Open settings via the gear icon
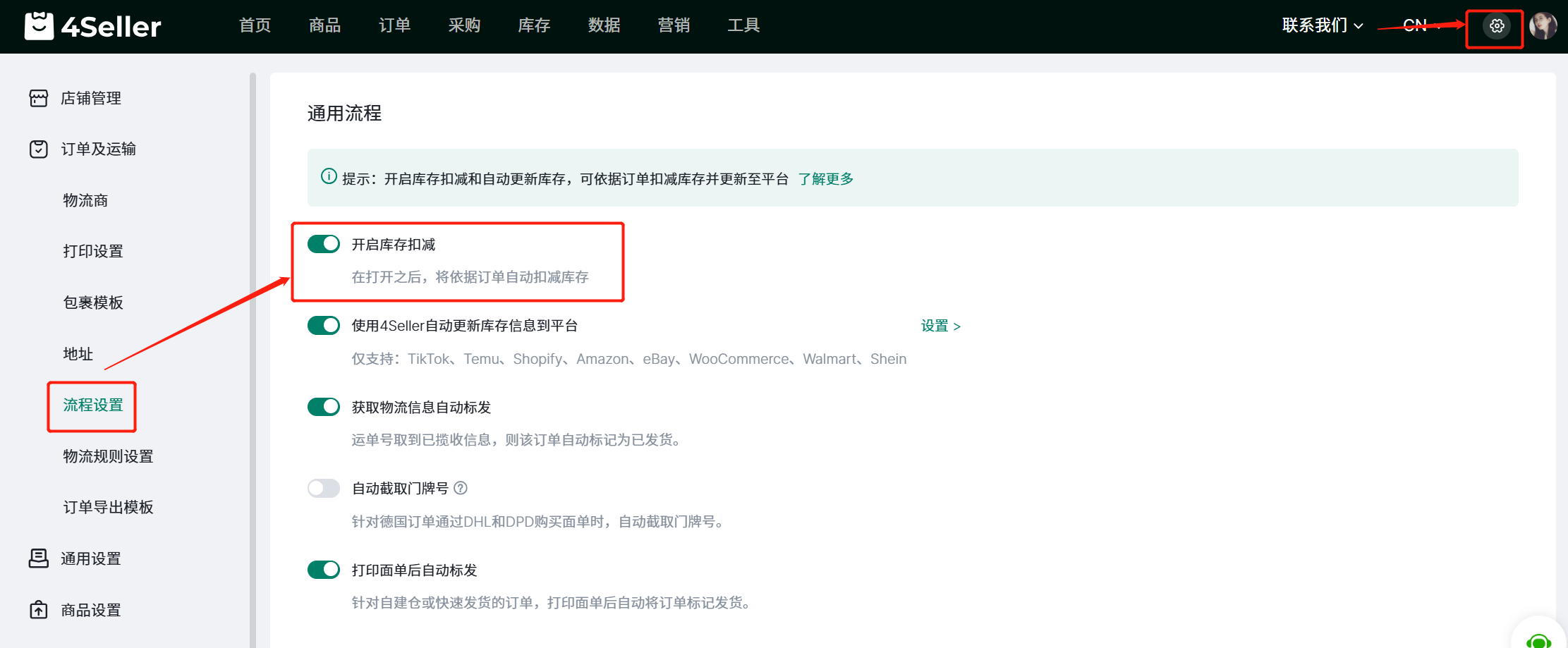The image size is (1568, 648). tap(1496, 27)
